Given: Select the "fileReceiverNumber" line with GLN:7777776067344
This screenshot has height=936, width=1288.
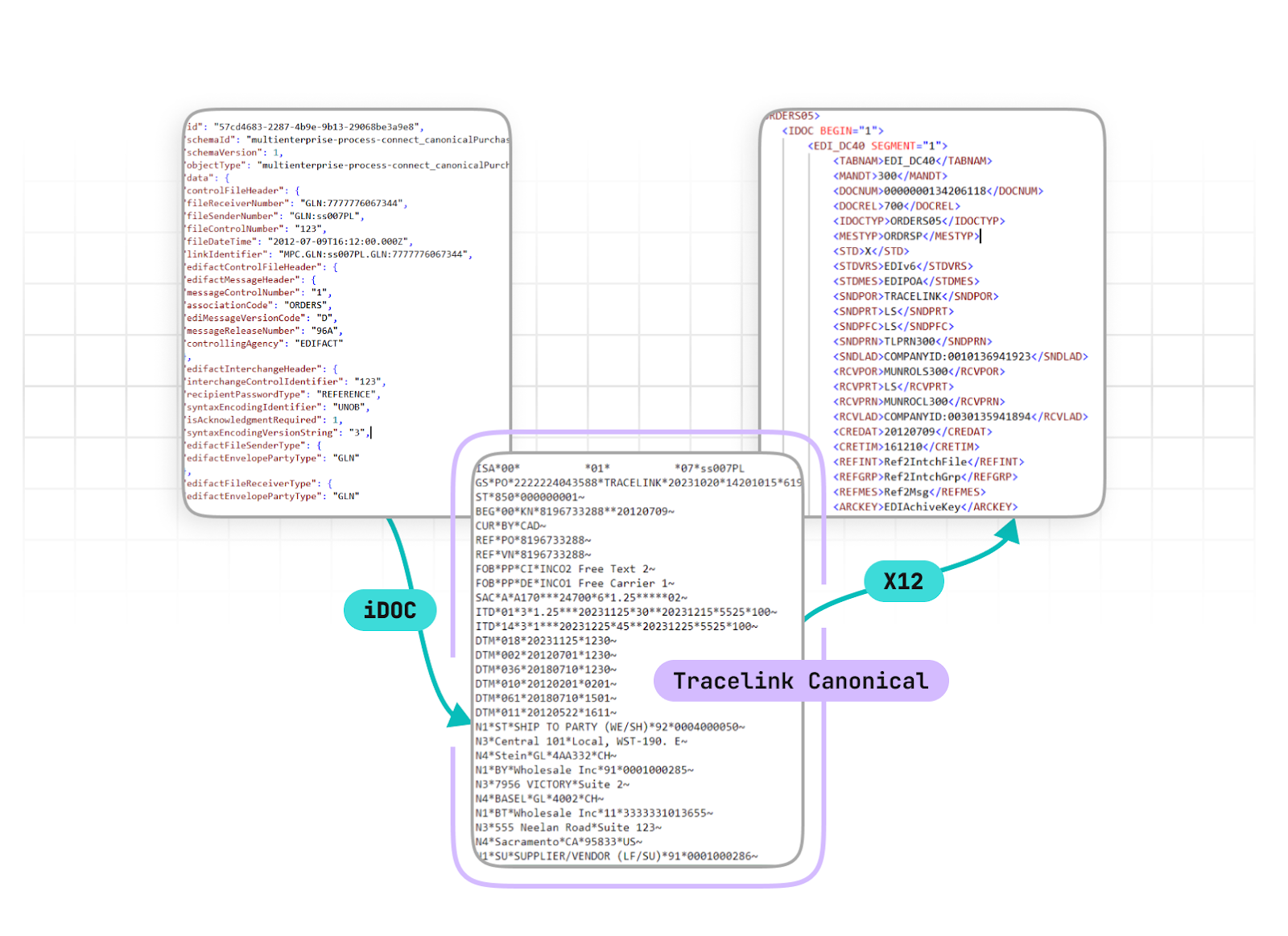Looking at the screenshot, I should (x=297, y=204).
